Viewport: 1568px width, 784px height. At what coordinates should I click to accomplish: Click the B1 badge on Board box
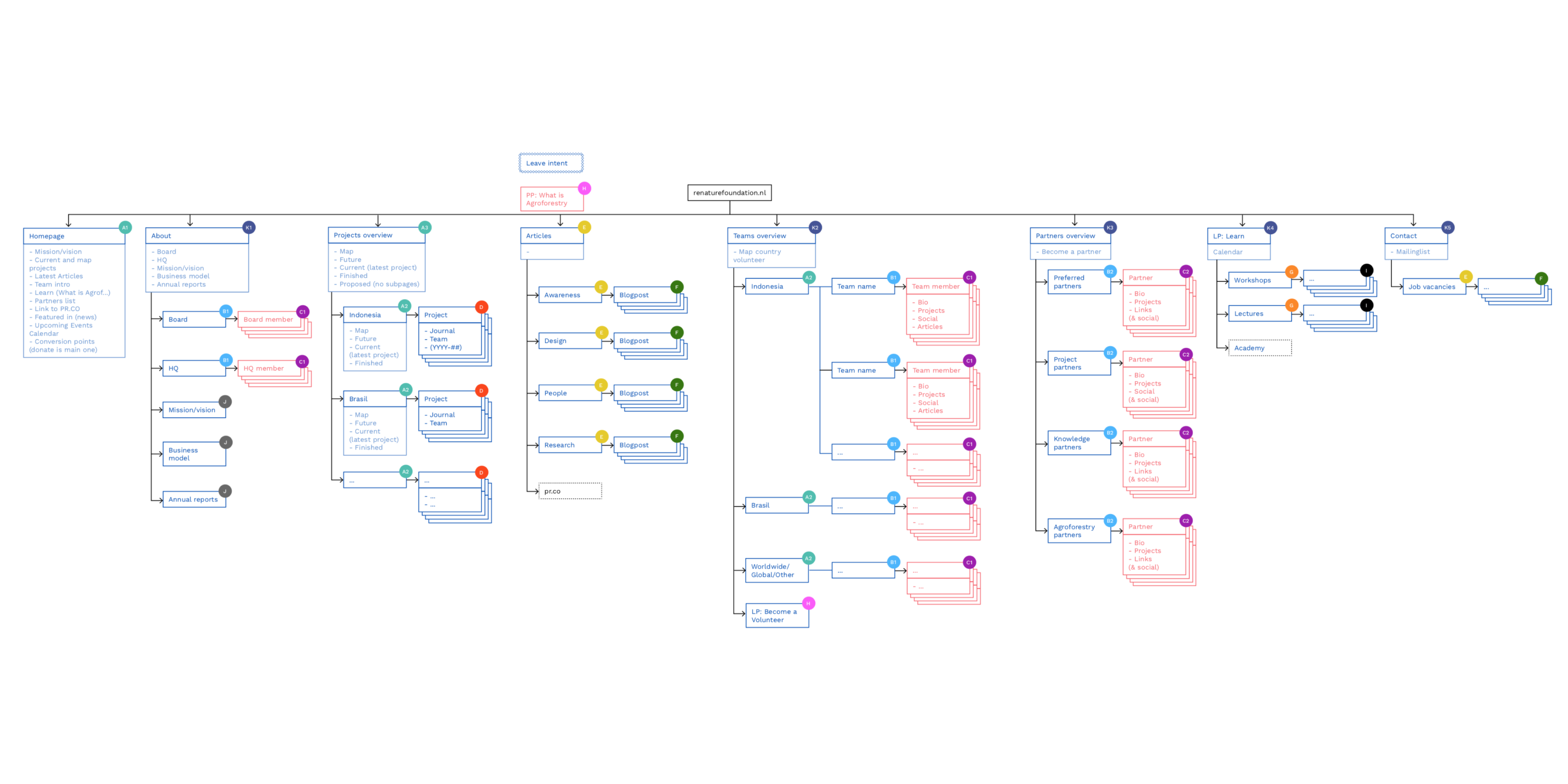(x=226, y=311)
